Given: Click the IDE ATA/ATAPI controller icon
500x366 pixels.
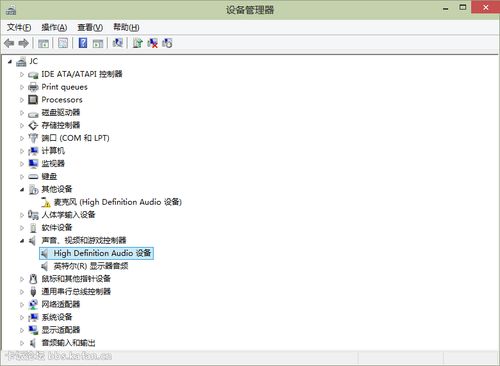Looking at the screenshot, I should point(33,74).
